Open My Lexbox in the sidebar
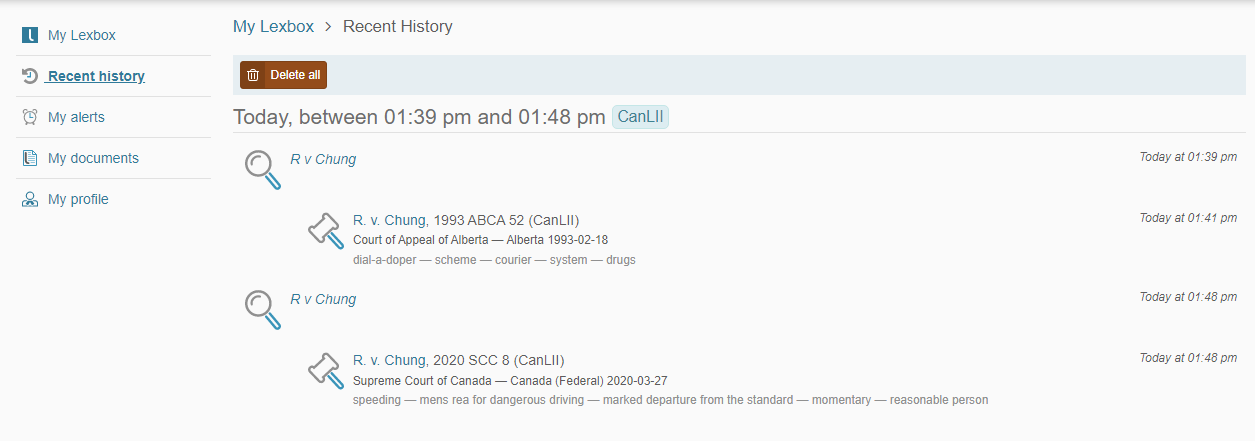The width and height of the screenshot is (1255, 441). click(x=82, y=35)
